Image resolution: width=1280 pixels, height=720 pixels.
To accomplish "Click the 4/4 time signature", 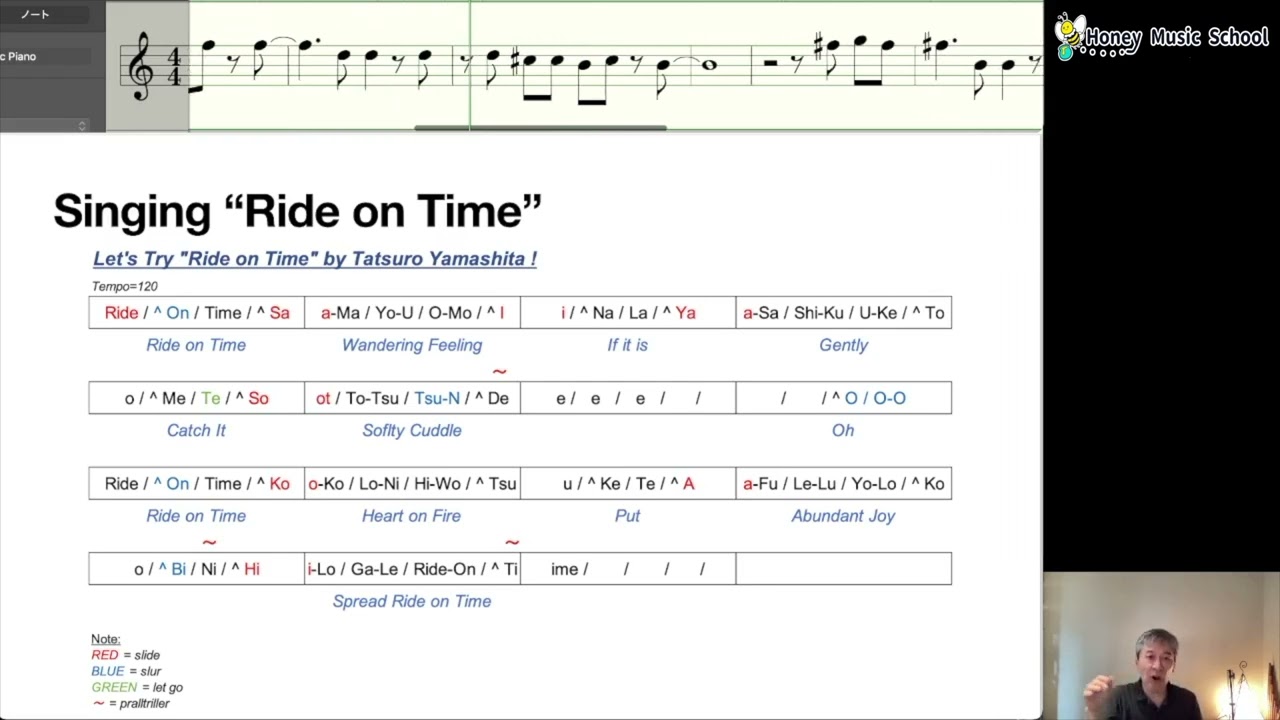I will tap(174, 66).
